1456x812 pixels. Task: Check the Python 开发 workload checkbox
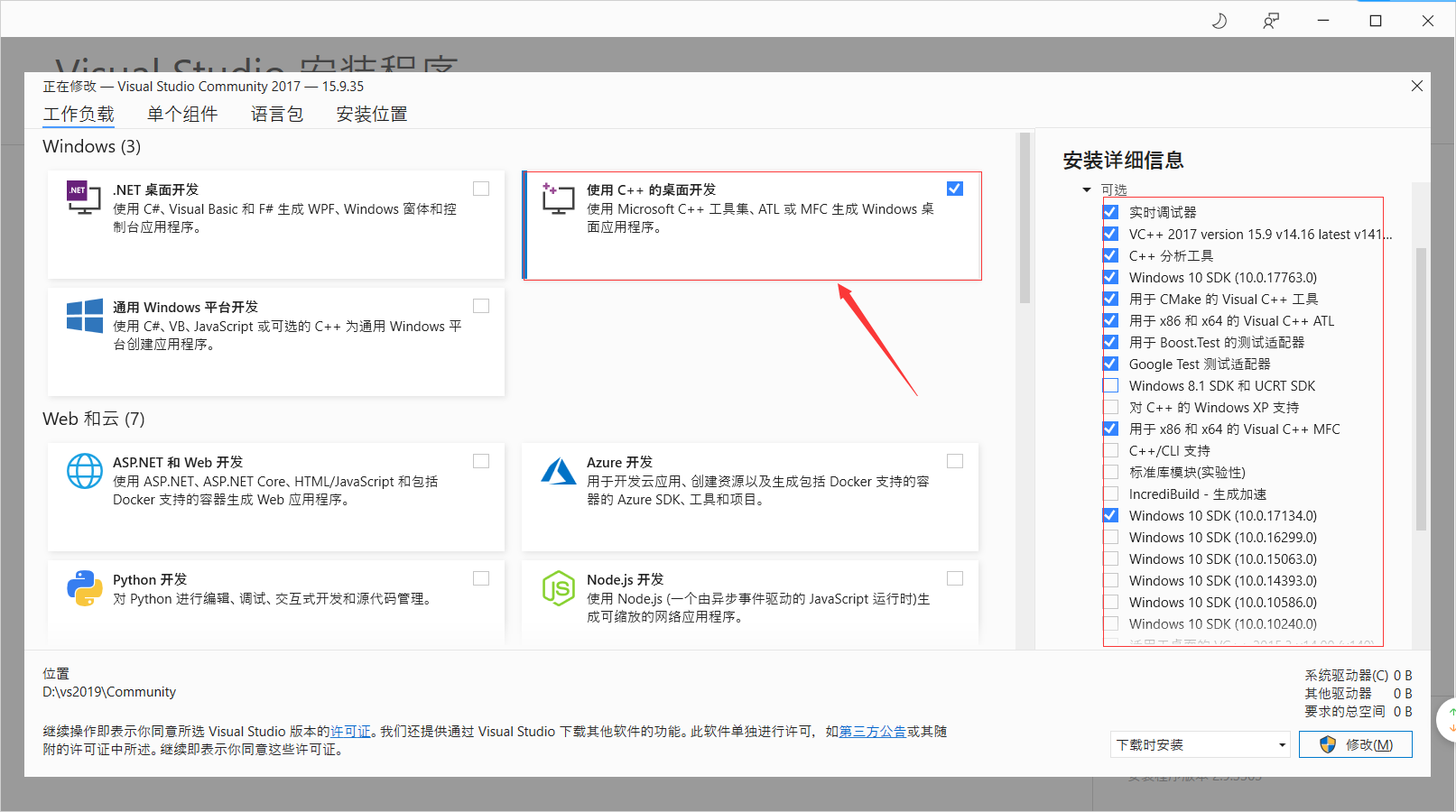coord(481,578)
